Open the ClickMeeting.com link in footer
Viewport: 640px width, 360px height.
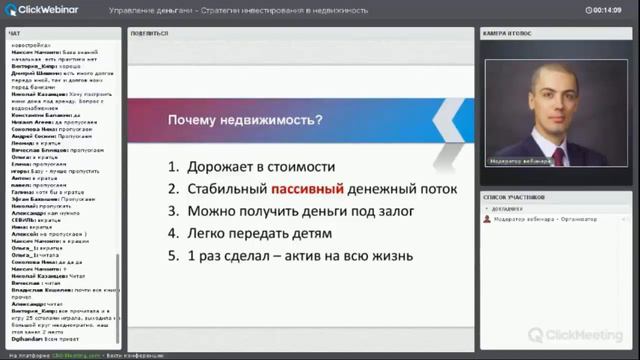click(x=76, y=356)
